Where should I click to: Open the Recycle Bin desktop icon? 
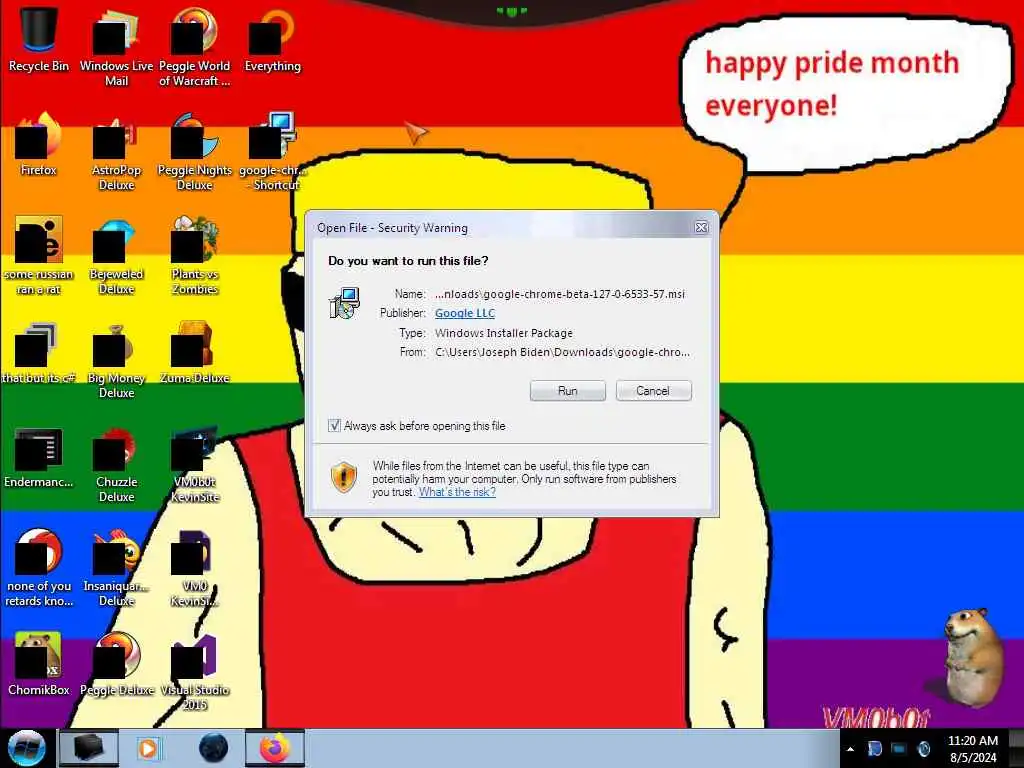pyautogui.click(x=39, y=39)
